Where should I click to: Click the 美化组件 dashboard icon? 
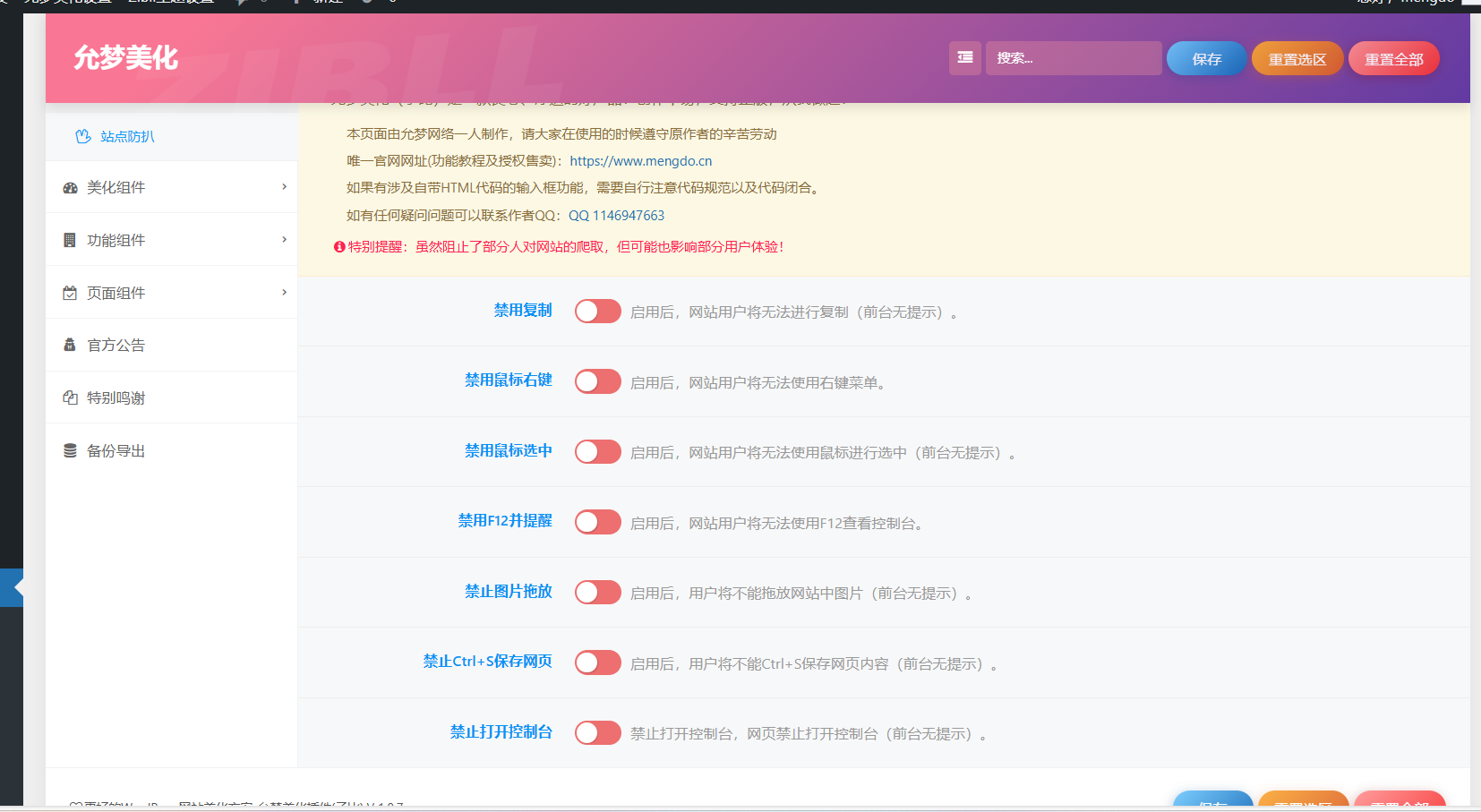click(70, 187)
